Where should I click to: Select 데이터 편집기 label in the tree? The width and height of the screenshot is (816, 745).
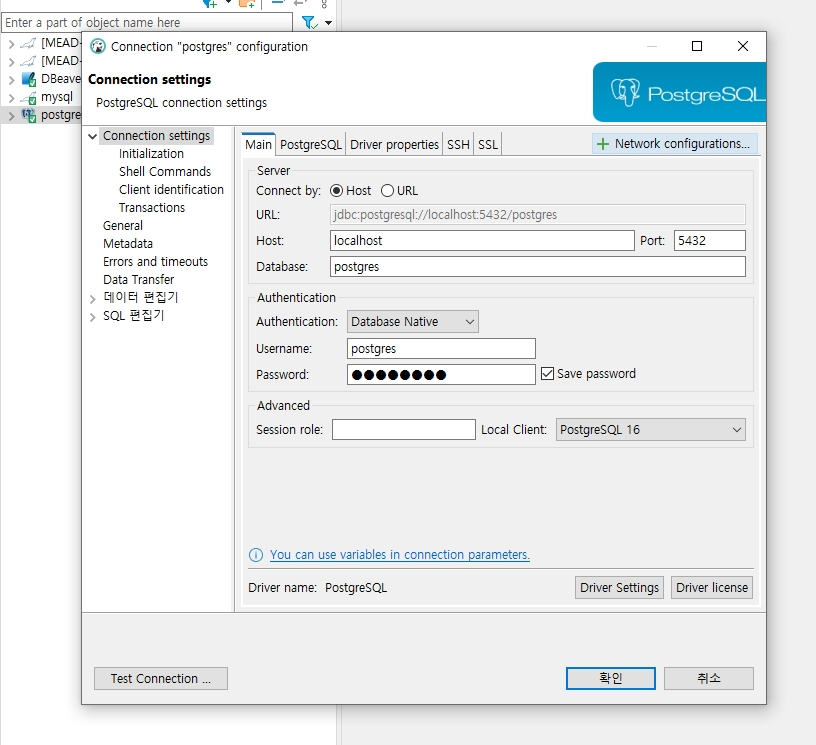point(141,297)
